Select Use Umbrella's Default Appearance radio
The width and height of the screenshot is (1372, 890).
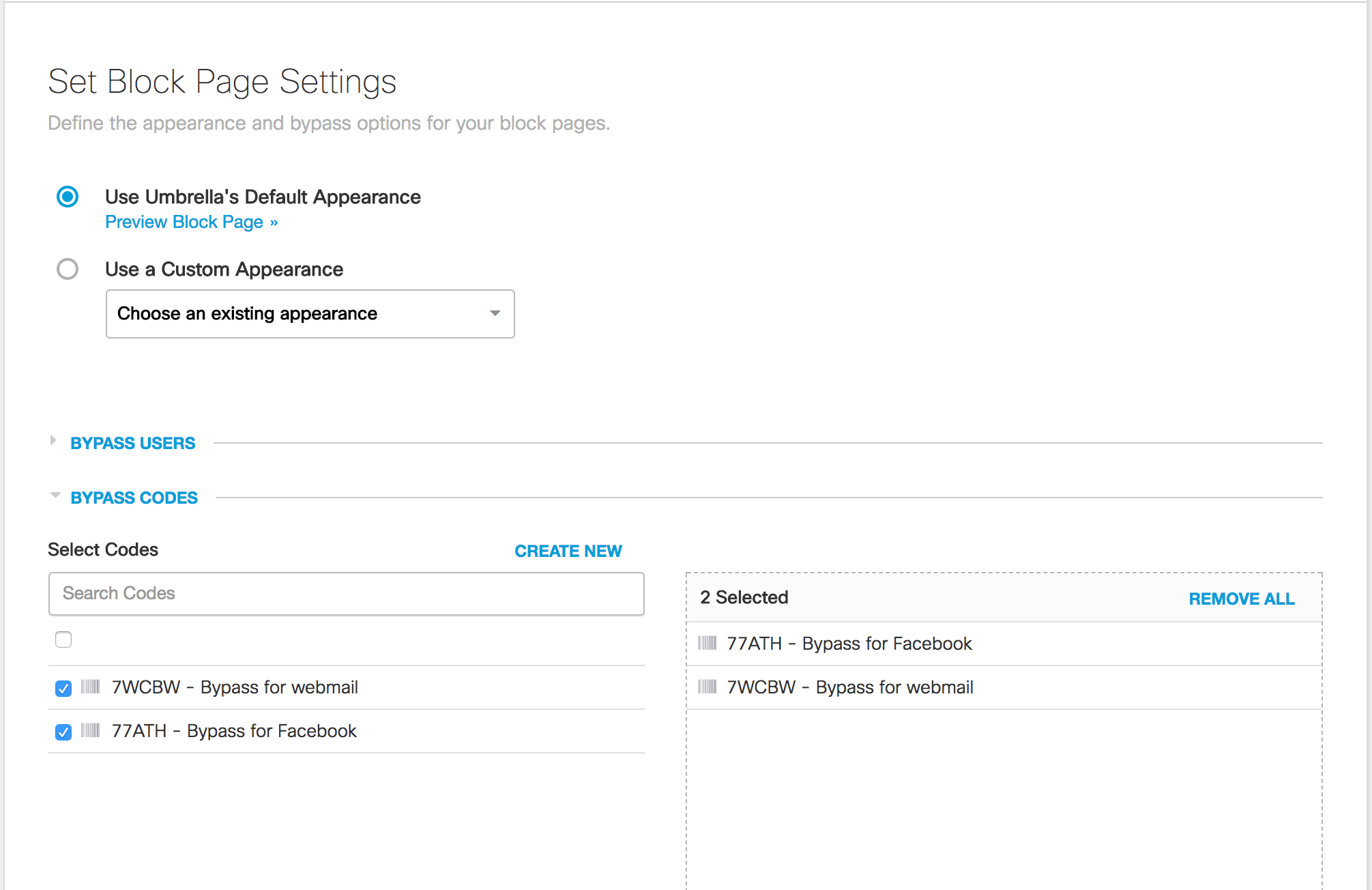coord(68,197)
